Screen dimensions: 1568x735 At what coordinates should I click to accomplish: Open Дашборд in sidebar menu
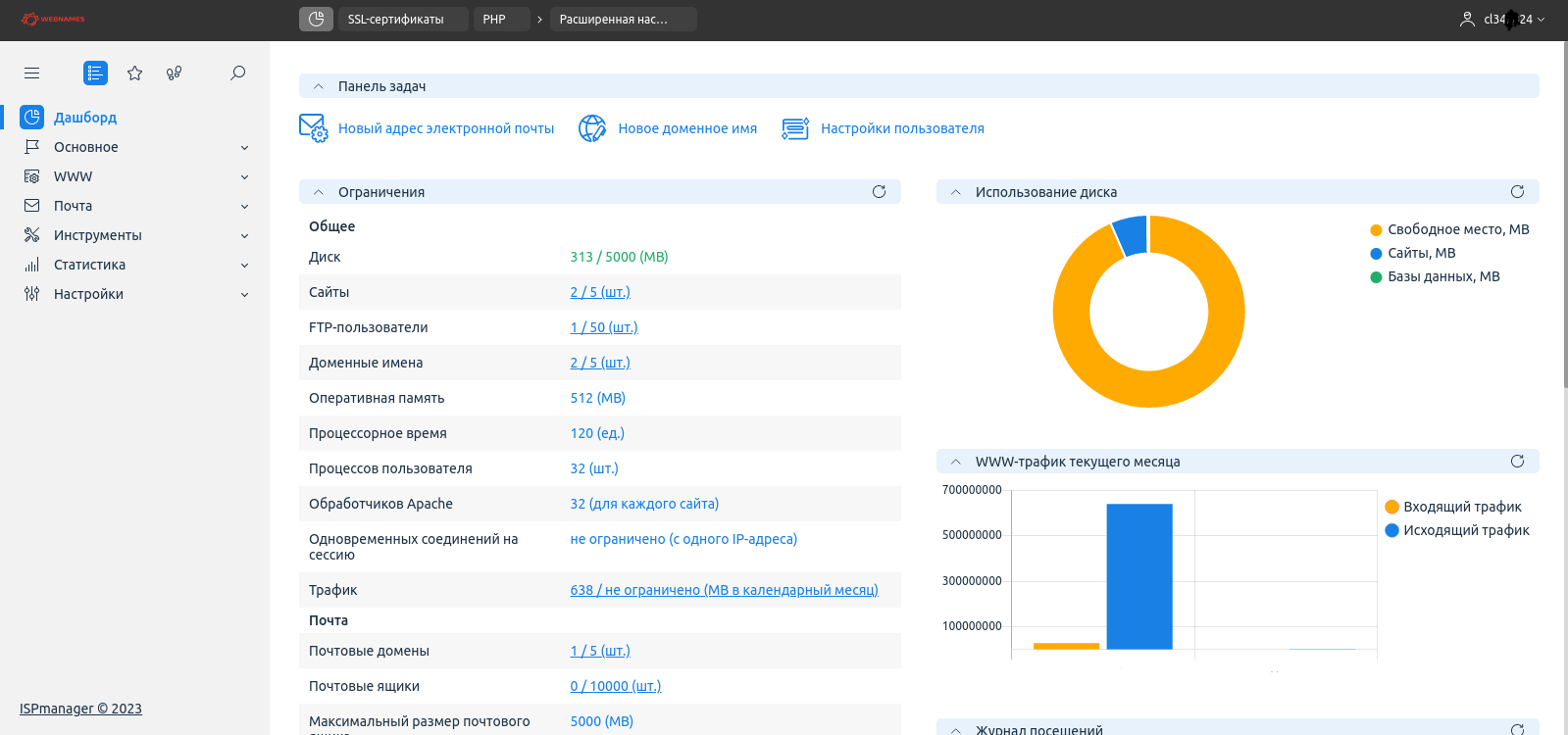[x=85, y=118]
